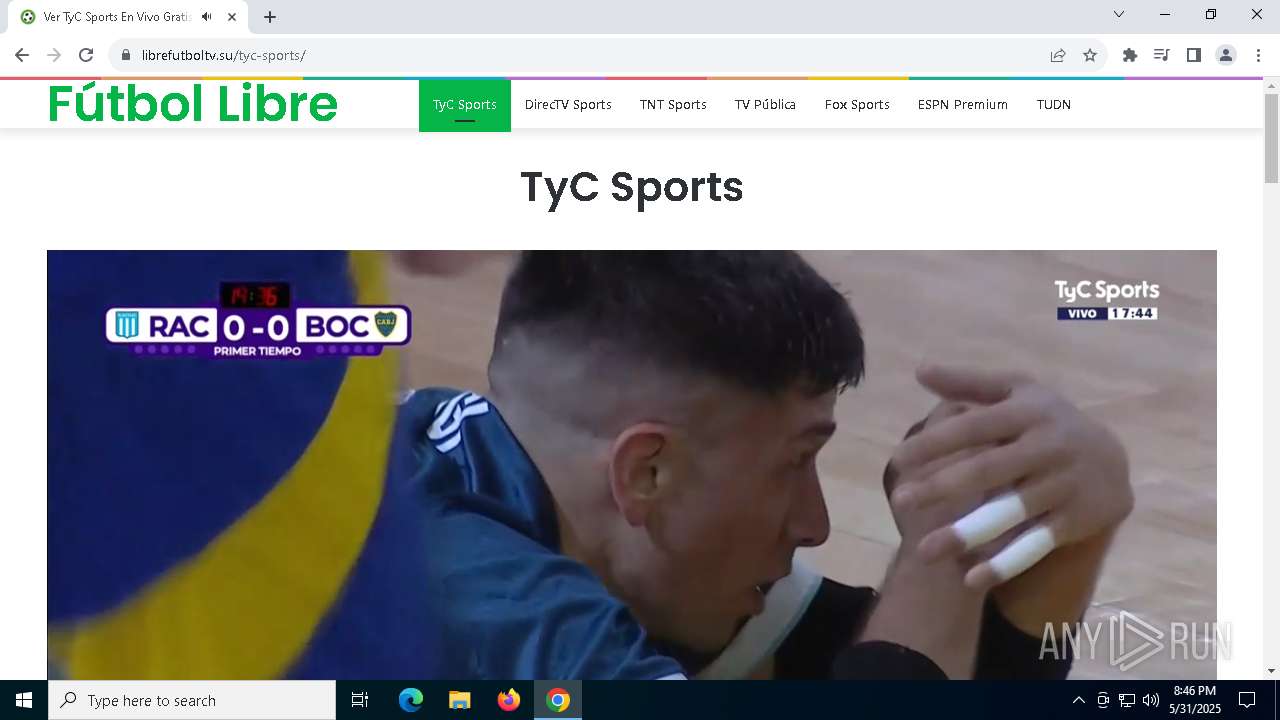Open File Explorer from taskbar
Viewport: 1280px width, 720px height.
coord(460,700)
